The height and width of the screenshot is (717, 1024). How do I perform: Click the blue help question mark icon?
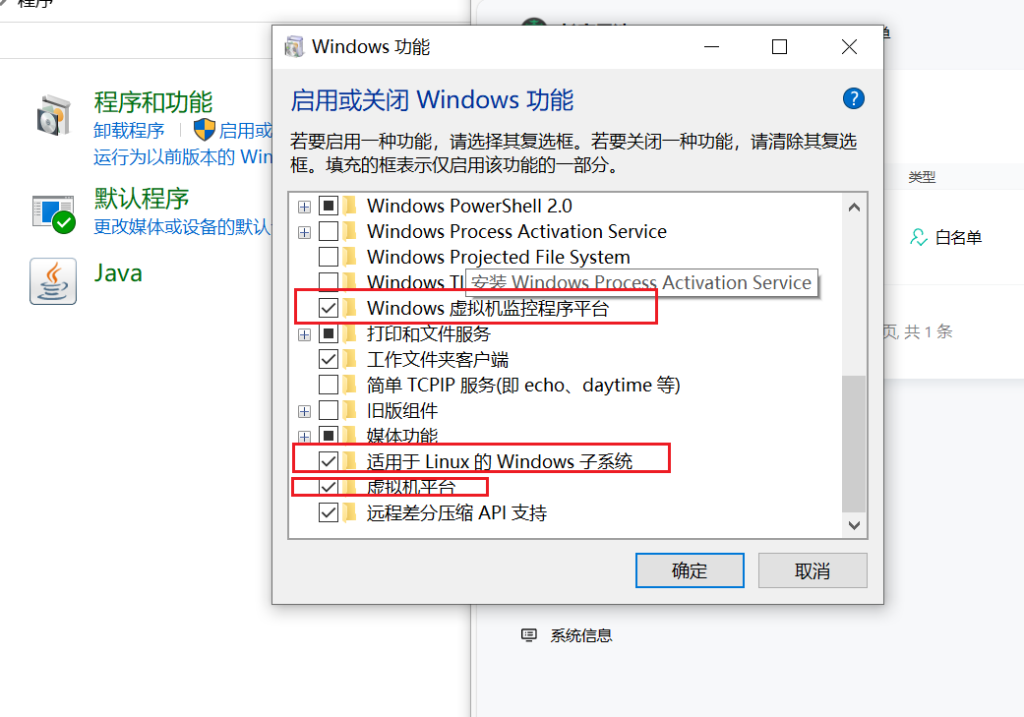854,99
